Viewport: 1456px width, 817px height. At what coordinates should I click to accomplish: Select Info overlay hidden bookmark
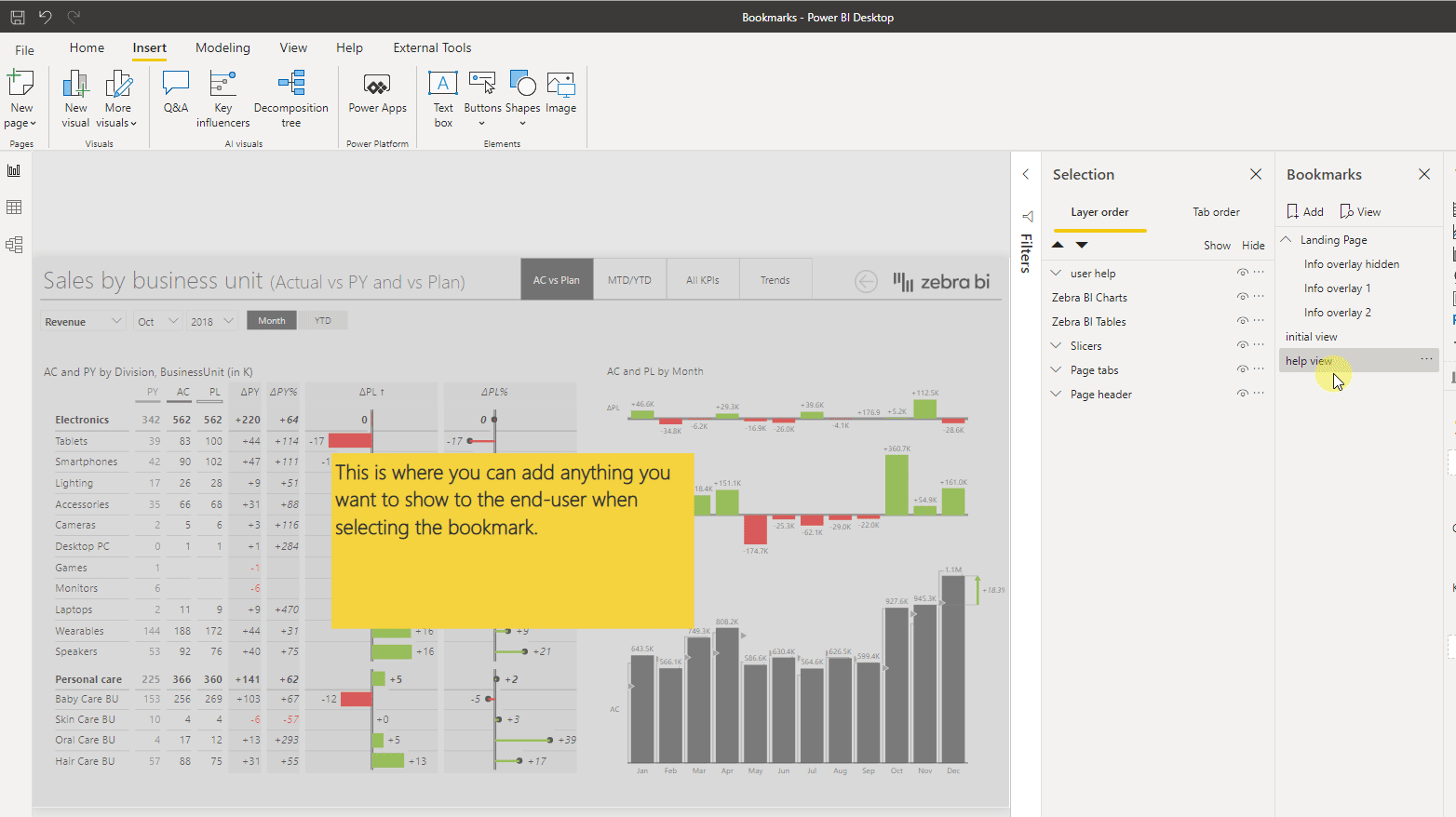(x=1352, y=264)
